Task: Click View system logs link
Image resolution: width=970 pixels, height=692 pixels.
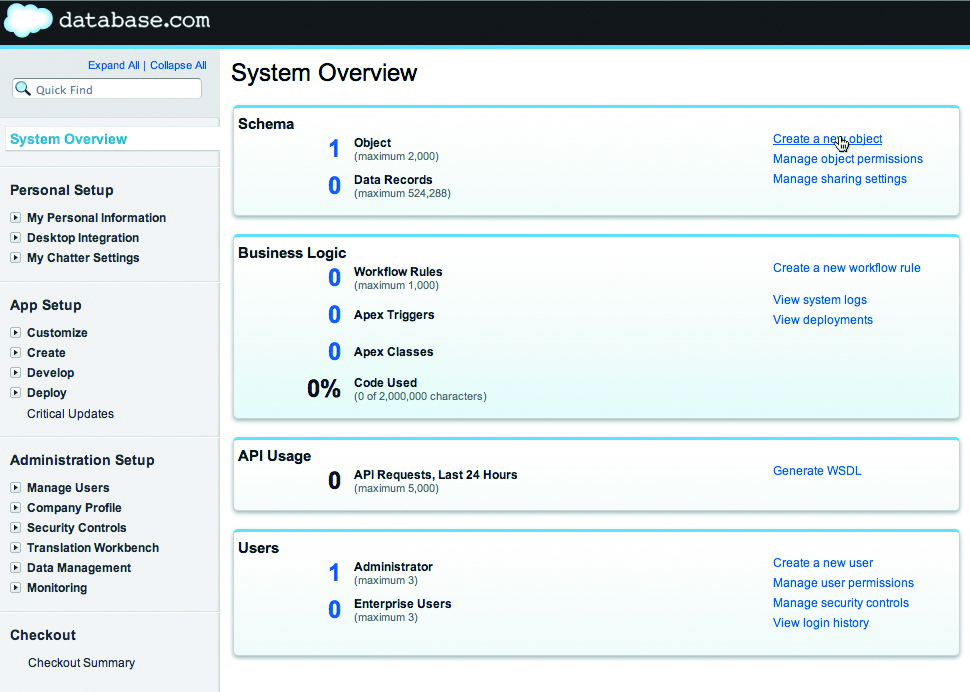Action: [x=820, y=300]
